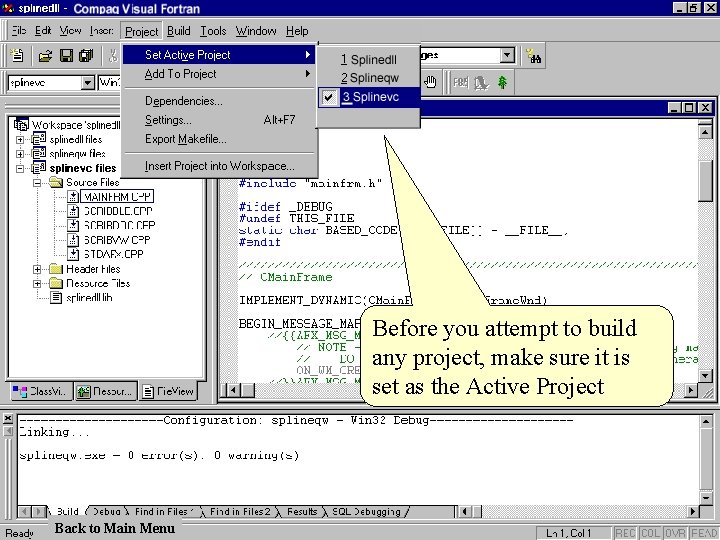Image resolution: width=720 pixels, height=540 pixels.
Task: Click the F90 toolbar icon
Action: tap(460, 83)
